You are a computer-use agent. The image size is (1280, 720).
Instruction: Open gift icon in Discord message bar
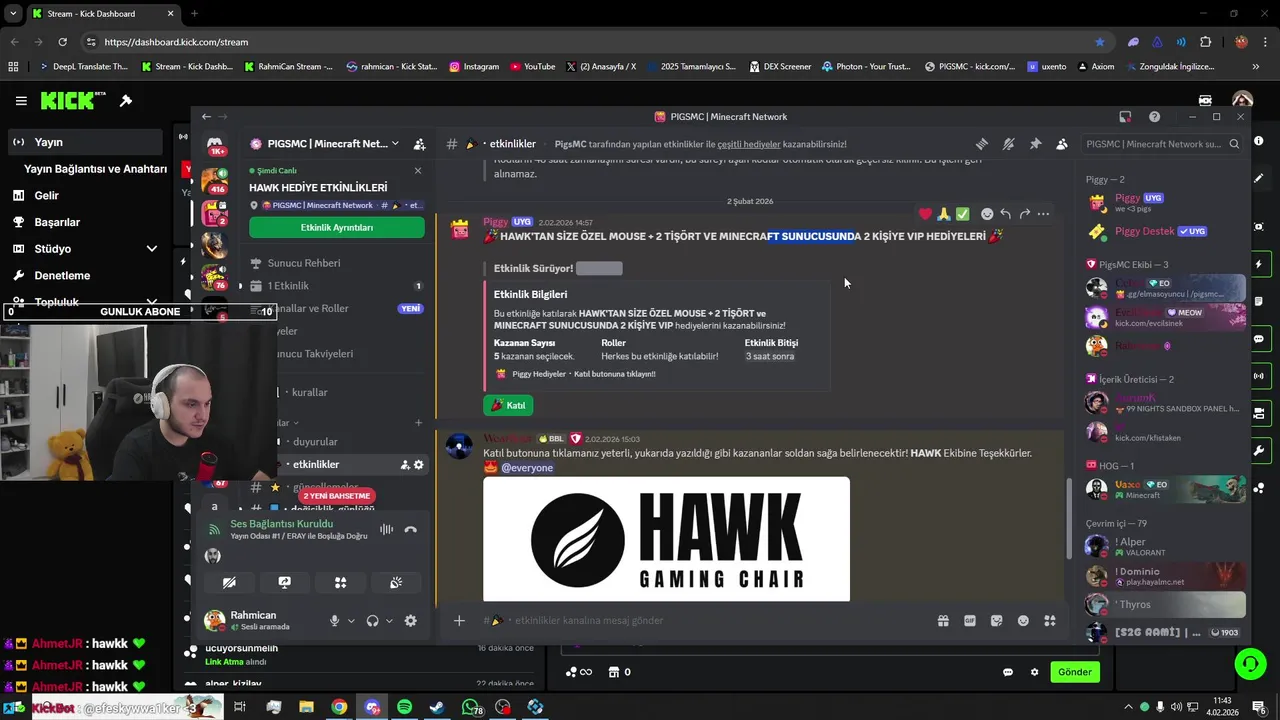tap(943, 621)
